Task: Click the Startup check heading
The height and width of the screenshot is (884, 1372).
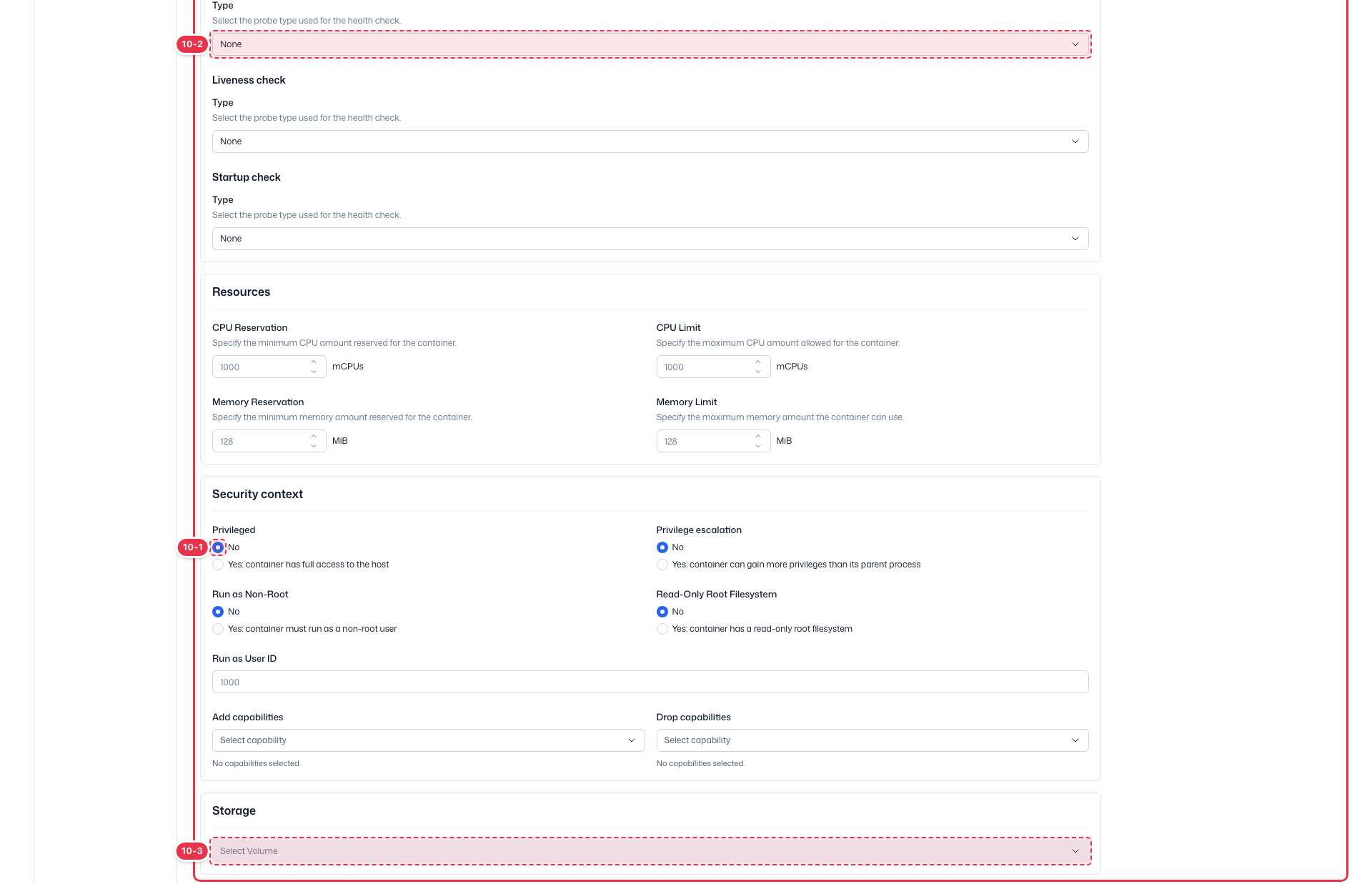Action: pos(247,177)
